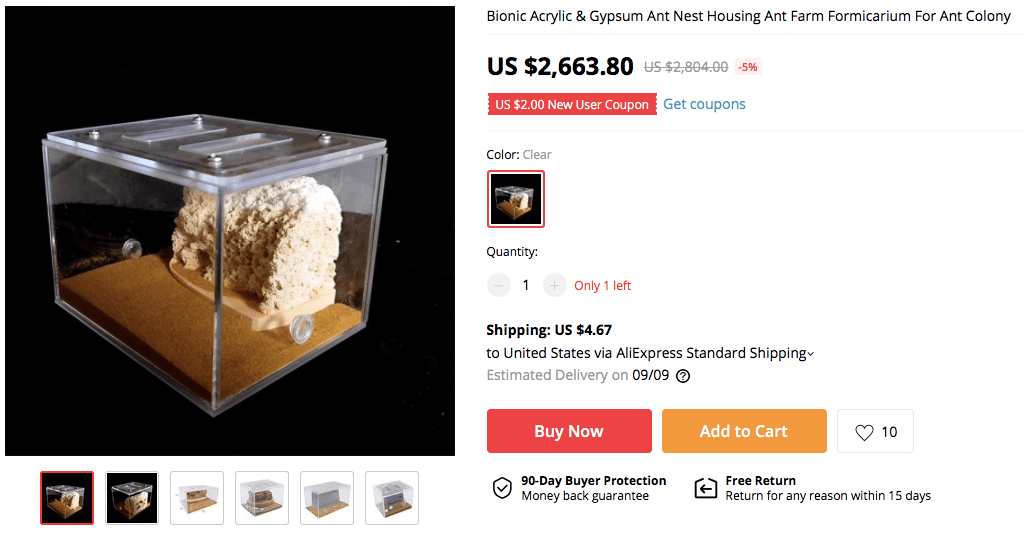Select the sixth product thumbnail

(x=392, y=497)
